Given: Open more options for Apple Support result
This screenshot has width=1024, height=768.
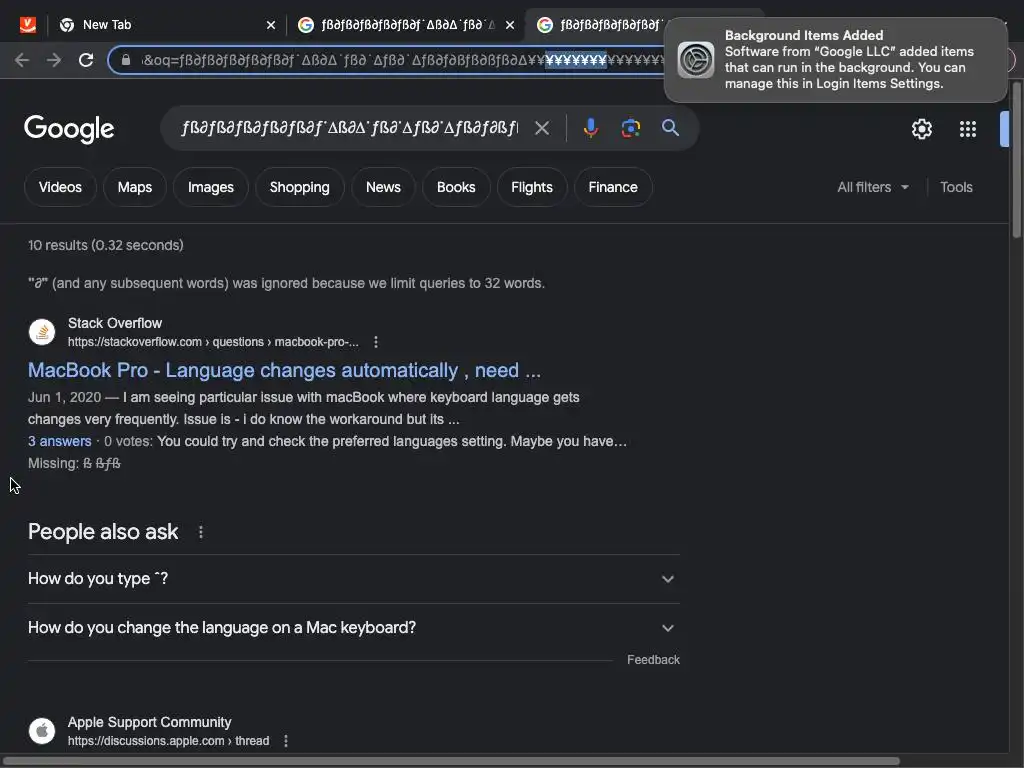Looking at the screenshot, I should coord(285,741).
